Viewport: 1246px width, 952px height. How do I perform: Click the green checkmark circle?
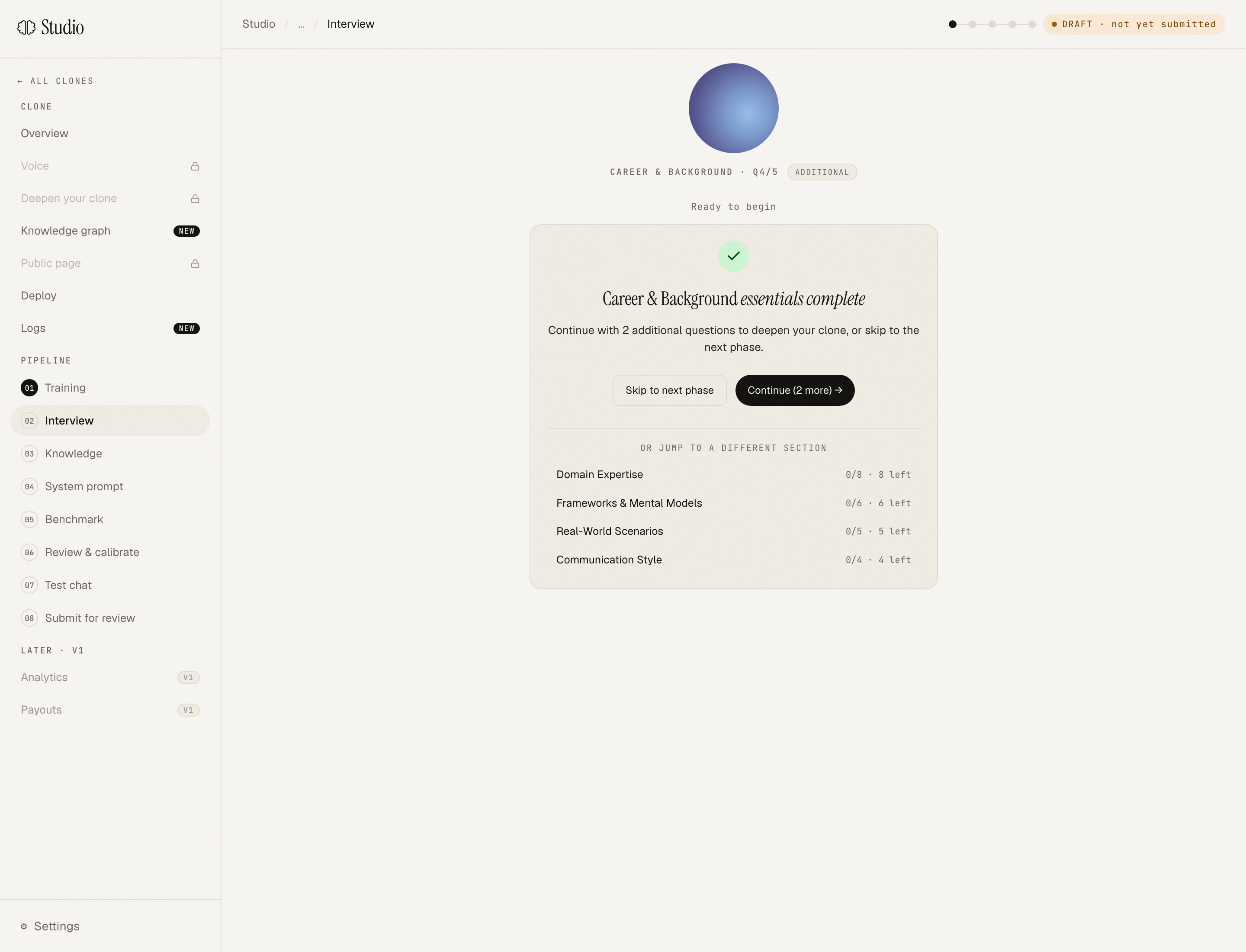click(734, 256)
